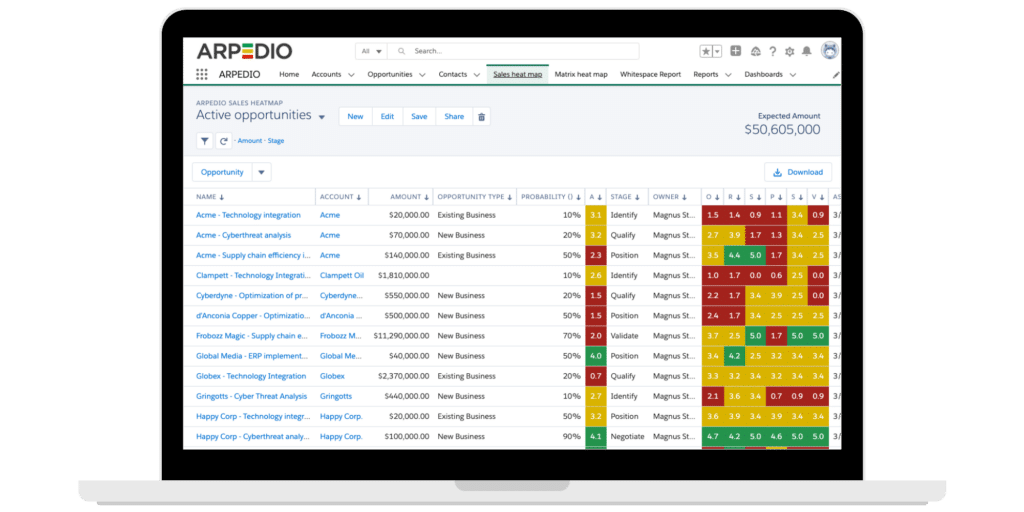
Task: Sort by the OWNER column arrow
Action: (685, 197)
